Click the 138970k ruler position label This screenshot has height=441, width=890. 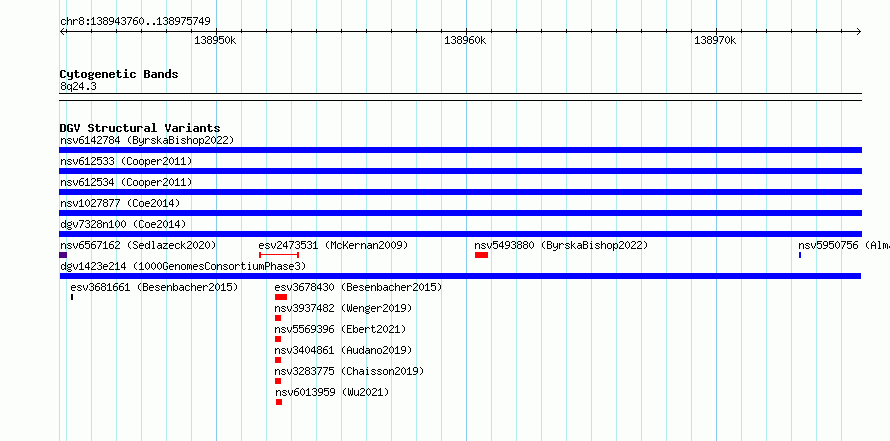click(x=715, y=40)
